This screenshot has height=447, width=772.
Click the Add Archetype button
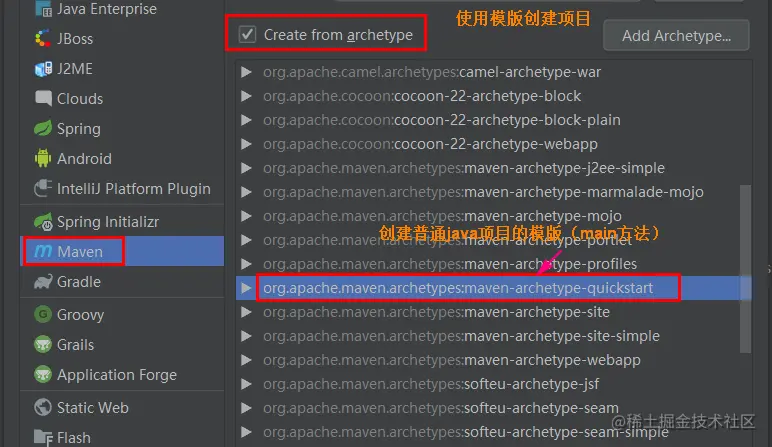click(676, 35)
